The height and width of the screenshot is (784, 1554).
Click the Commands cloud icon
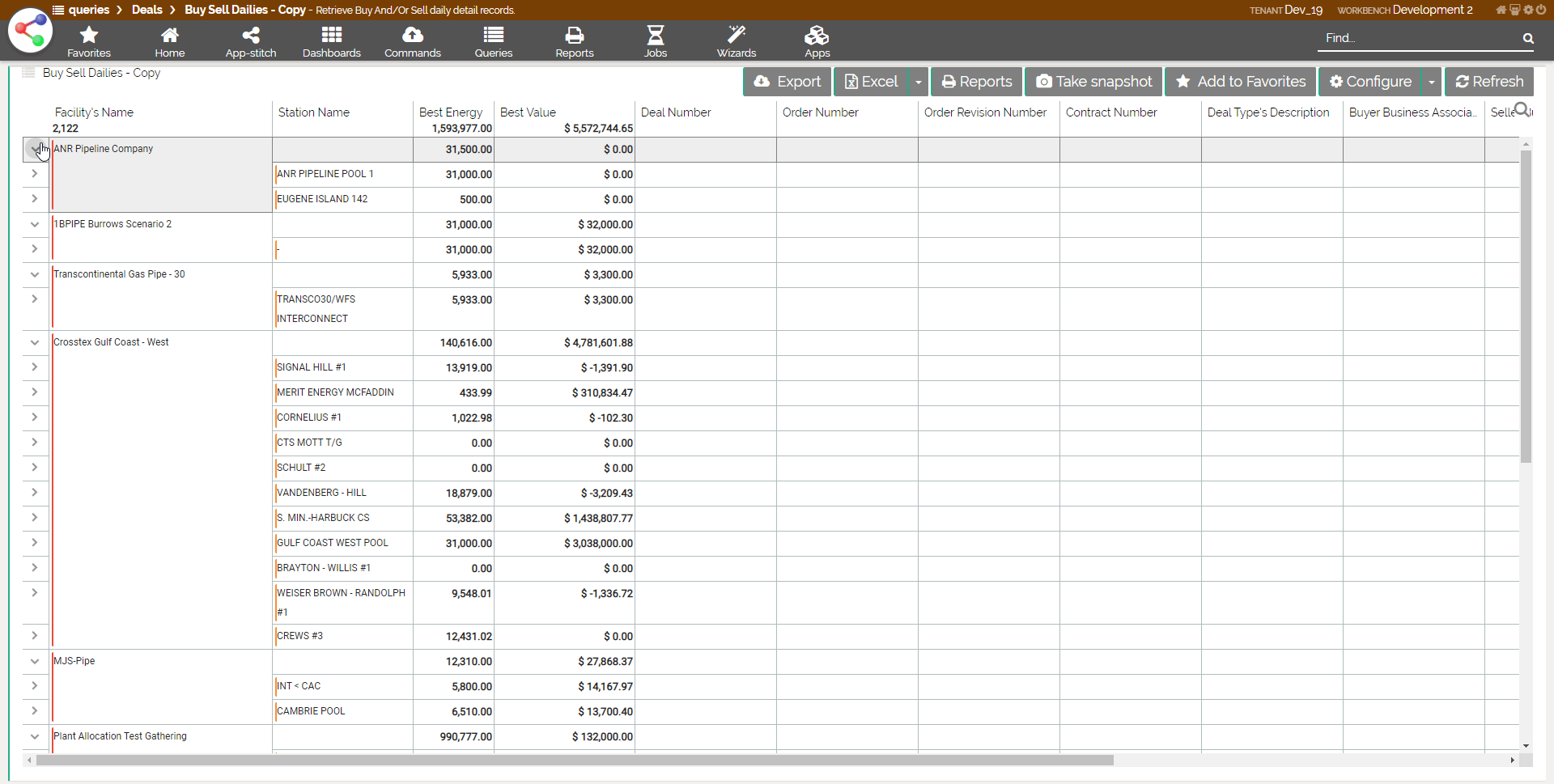coord(412,36)
